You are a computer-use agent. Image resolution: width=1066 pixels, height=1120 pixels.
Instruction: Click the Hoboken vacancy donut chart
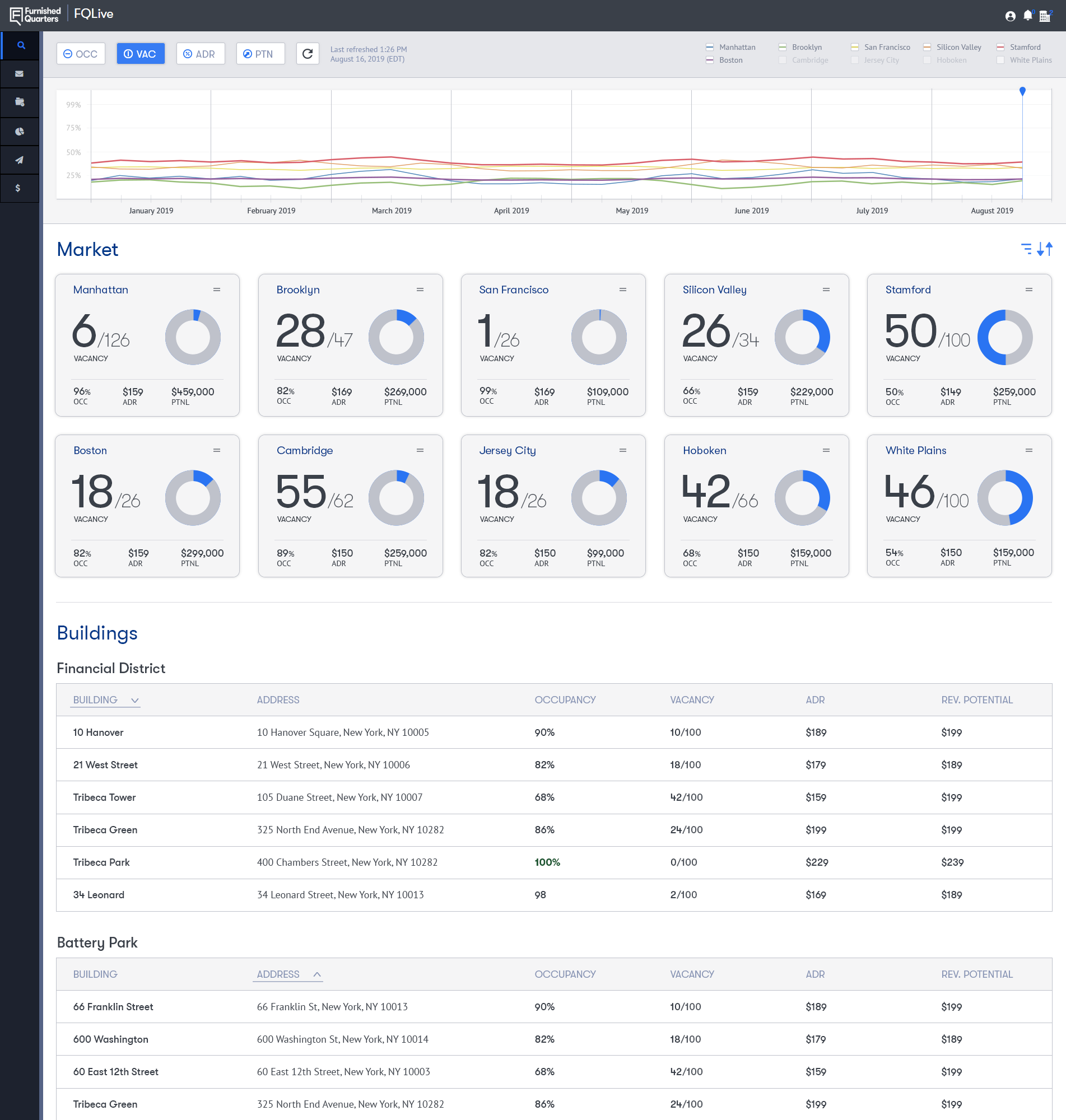(x=802, y=498)
